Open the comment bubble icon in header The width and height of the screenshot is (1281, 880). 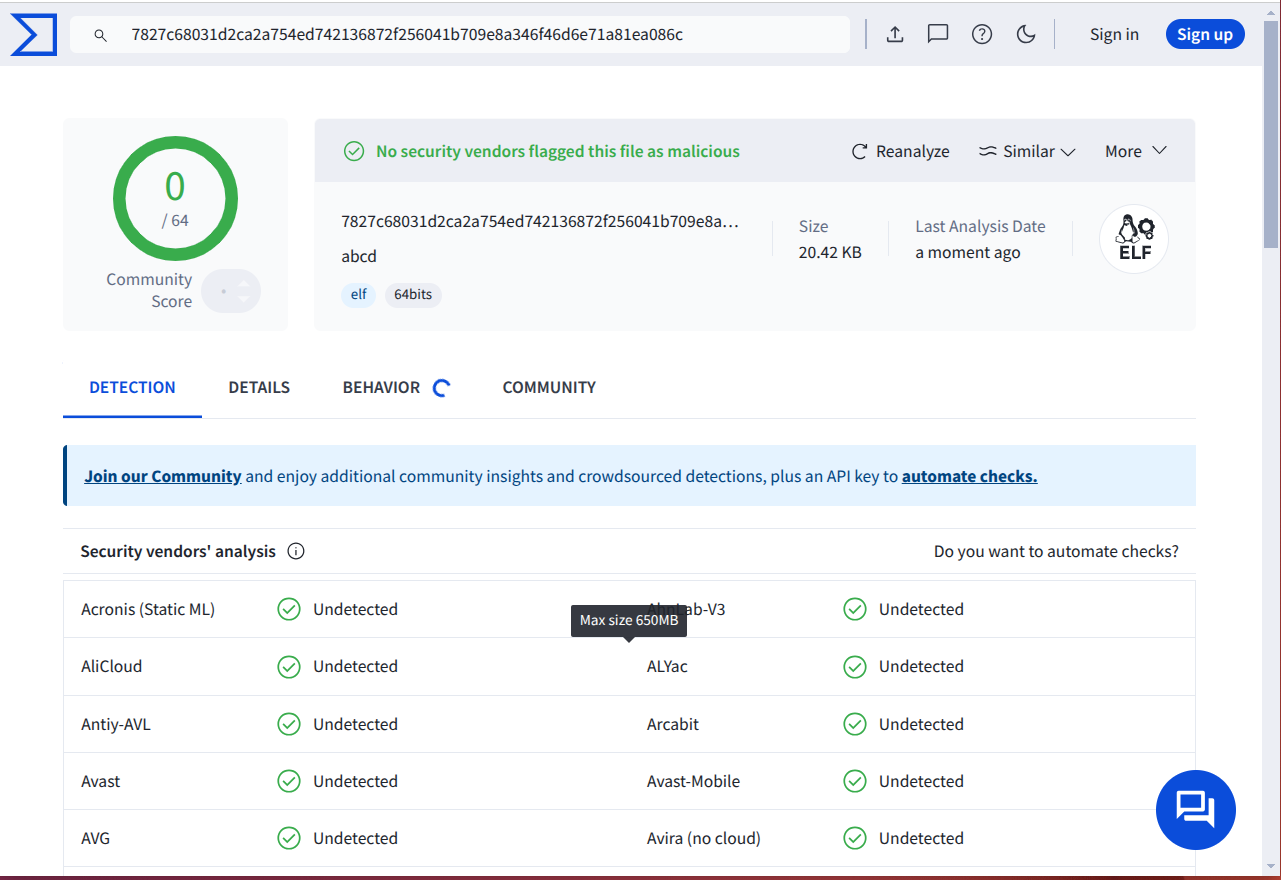(x=938, y=34)
